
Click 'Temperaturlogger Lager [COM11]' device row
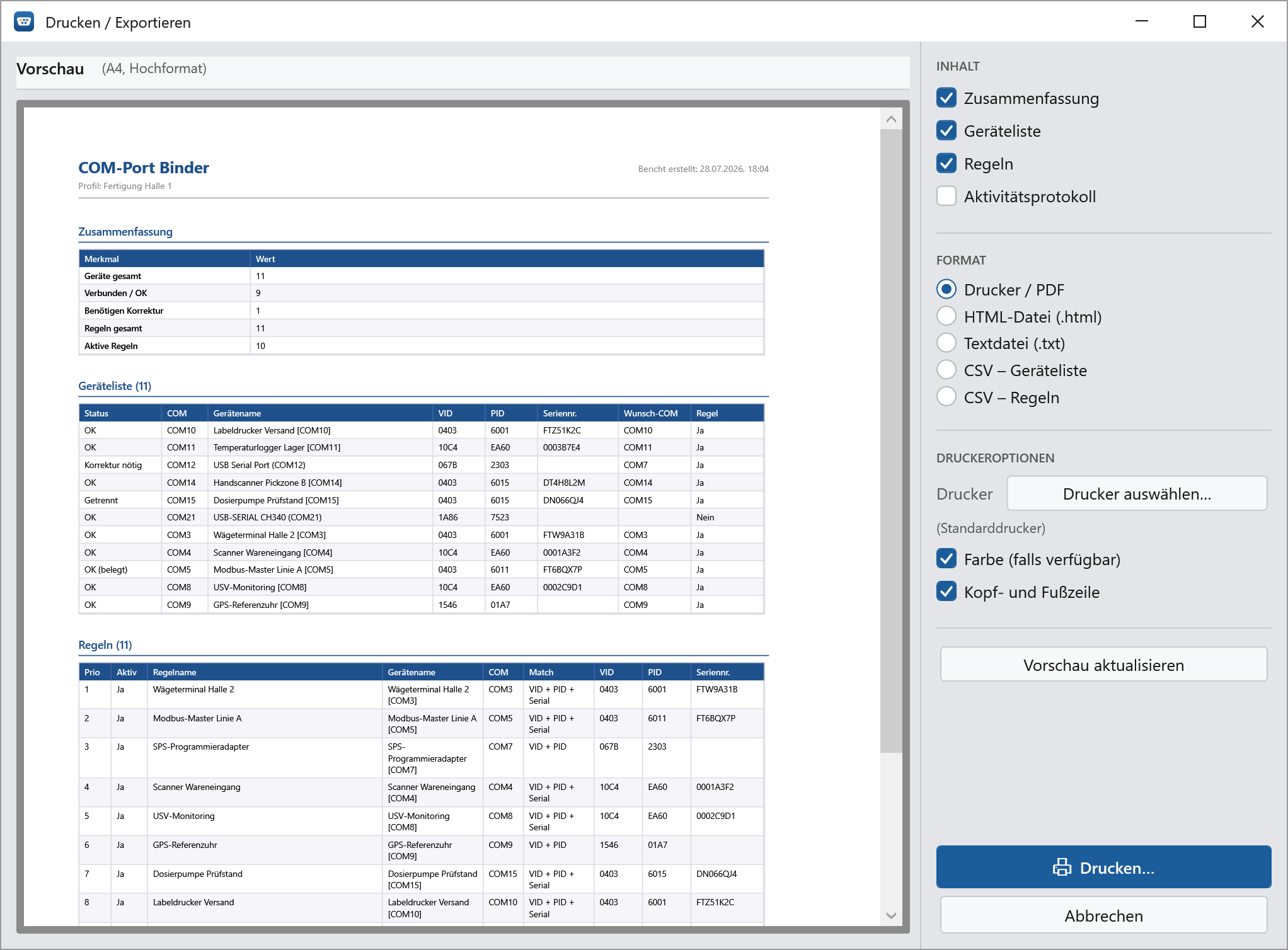(x=421, y=447)
